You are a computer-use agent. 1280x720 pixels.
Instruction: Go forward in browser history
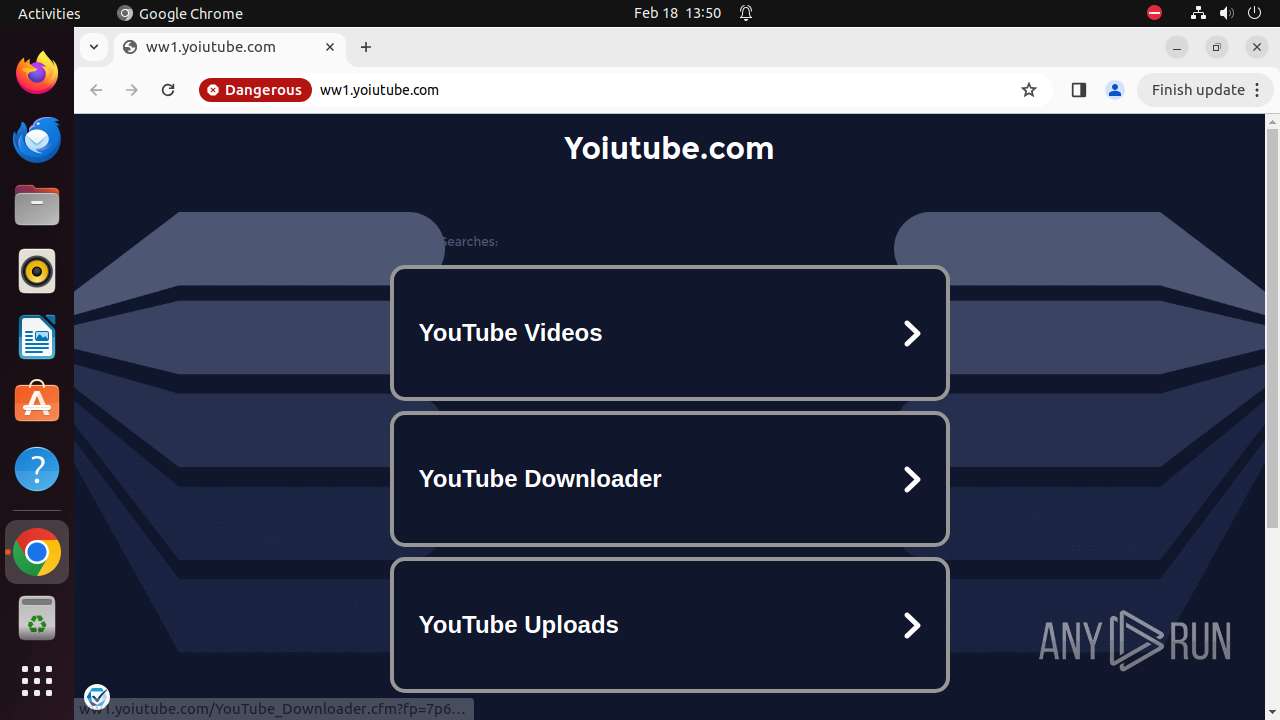[x=132, y=90]
